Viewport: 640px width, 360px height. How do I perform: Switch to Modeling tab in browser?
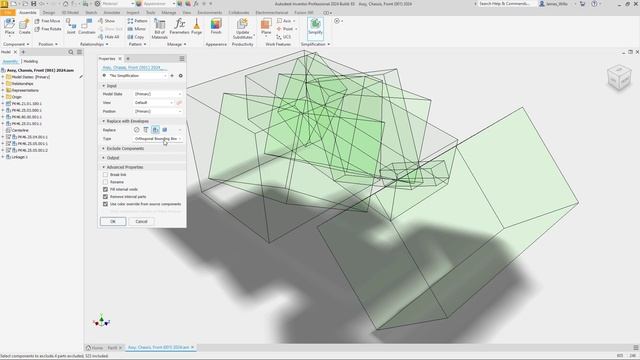31,62
